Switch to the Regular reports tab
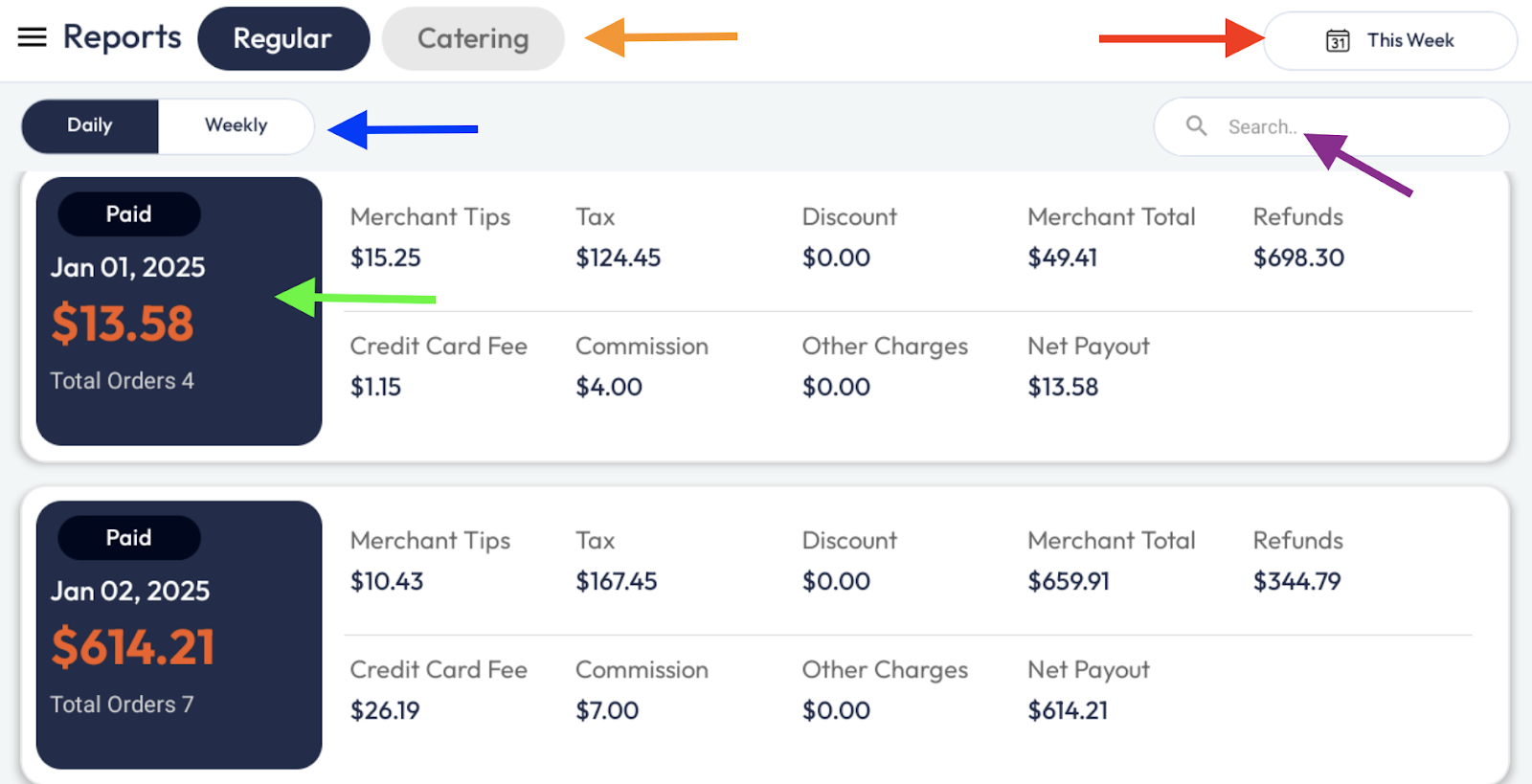Image resolution: width=1532 pixels, height=784 pixels. coord(282,38)
